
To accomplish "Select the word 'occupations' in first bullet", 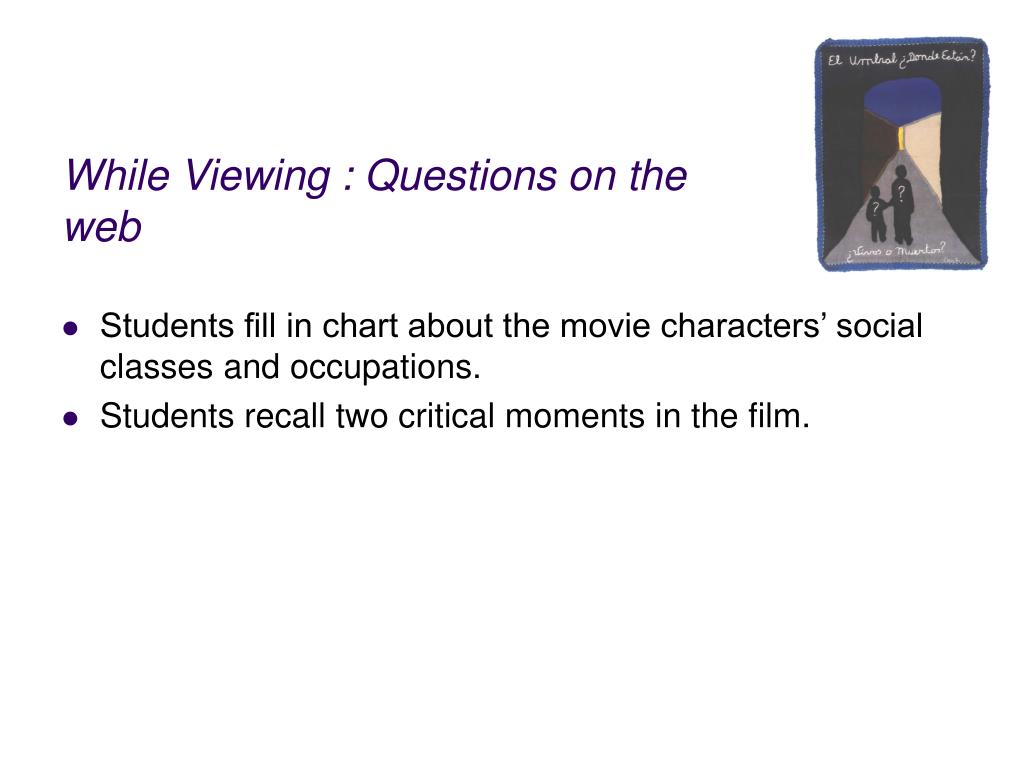I will [x=381, y=368].
